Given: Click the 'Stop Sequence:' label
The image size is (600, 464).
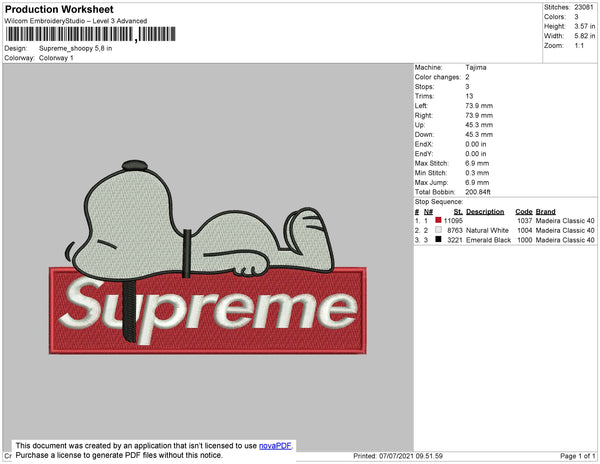Looking at the screenshot, I should (439, 202).
